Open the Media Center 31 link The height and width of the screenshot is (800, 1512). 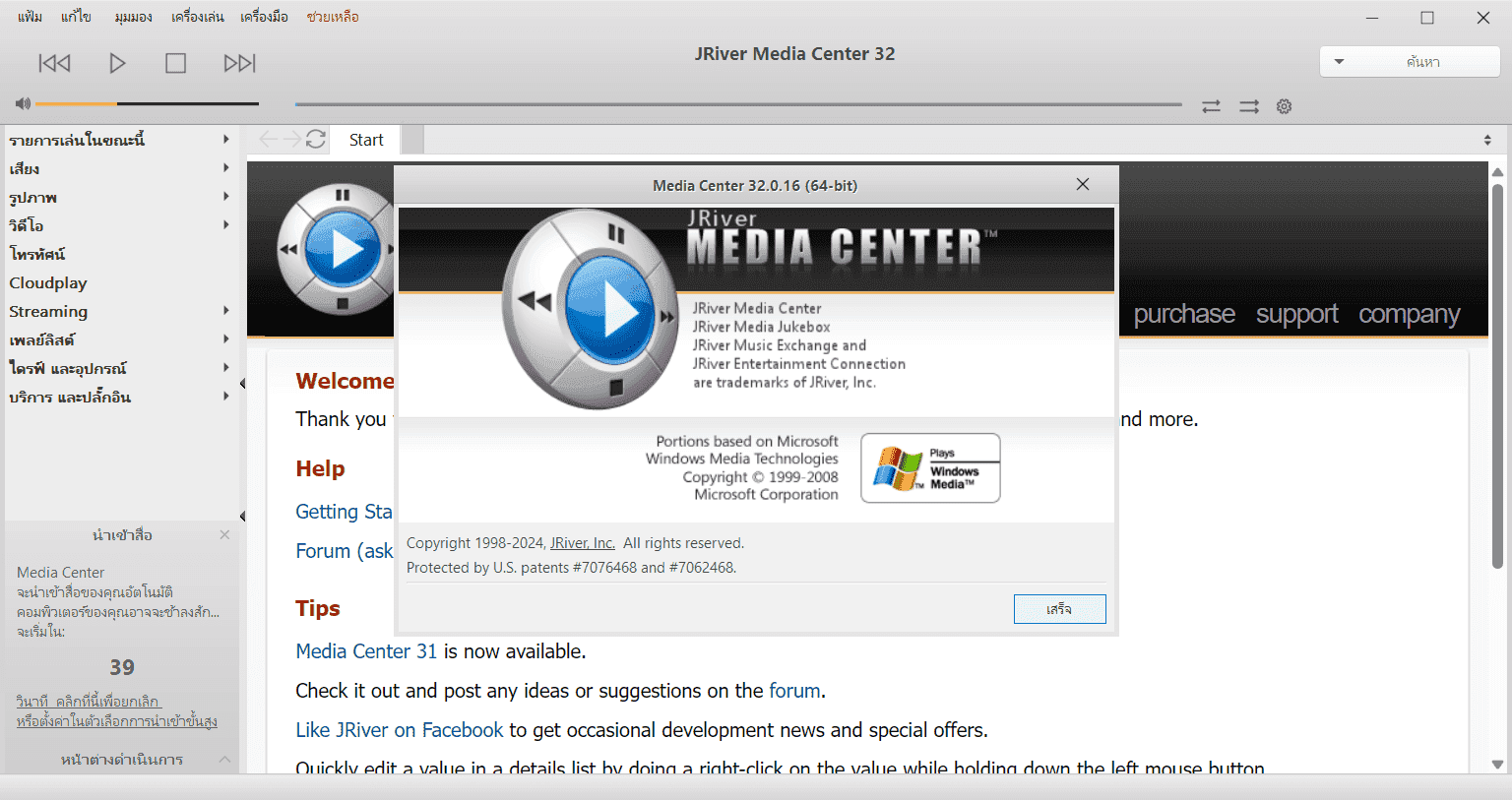pos(366,651)
